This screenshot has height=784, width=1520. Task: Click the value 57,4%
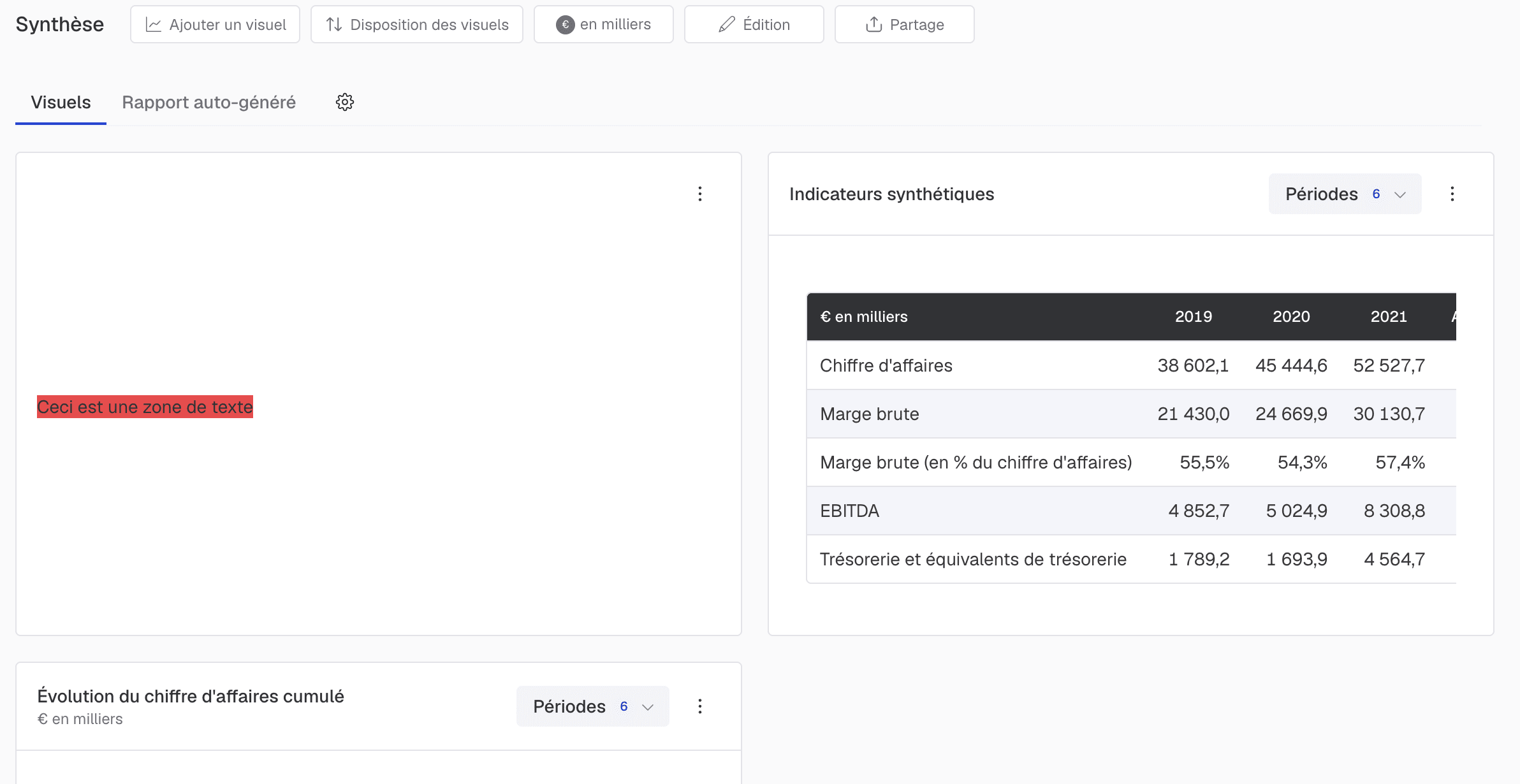(x=1400, y=462)
